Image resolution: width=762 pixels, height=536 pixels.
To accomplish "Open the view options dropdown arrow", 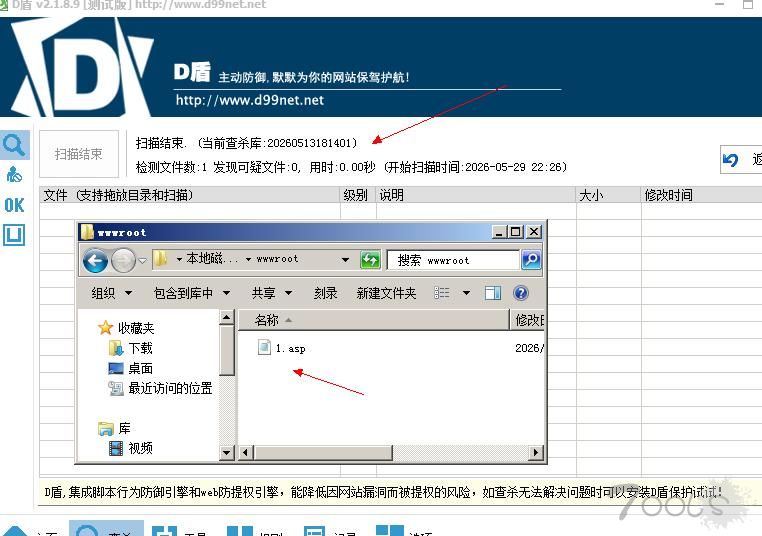I will point(467,293).
